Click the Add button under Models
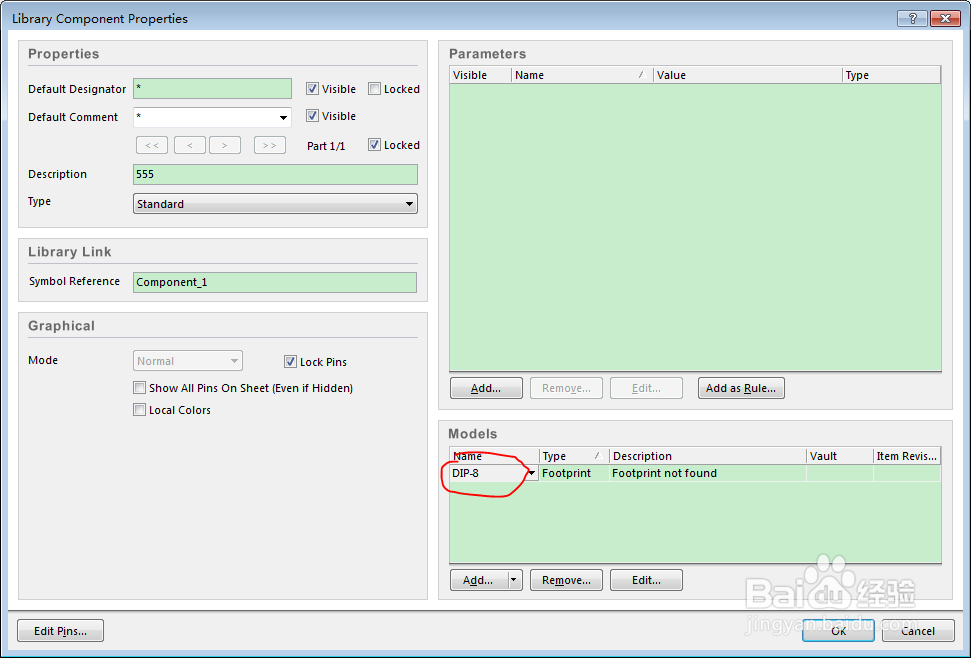 (x=479, y=580)
